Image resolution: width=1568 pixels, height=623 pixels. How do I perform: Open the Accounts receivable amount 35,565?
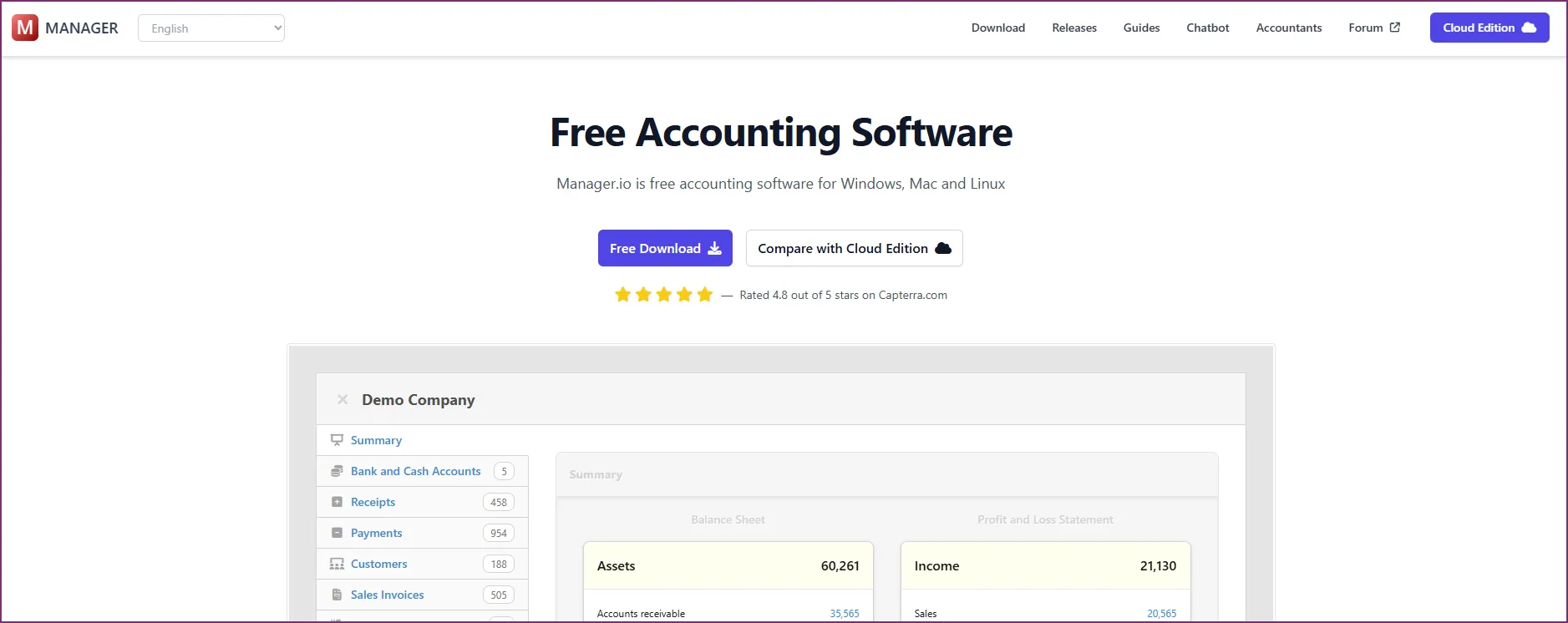(844, 613)
